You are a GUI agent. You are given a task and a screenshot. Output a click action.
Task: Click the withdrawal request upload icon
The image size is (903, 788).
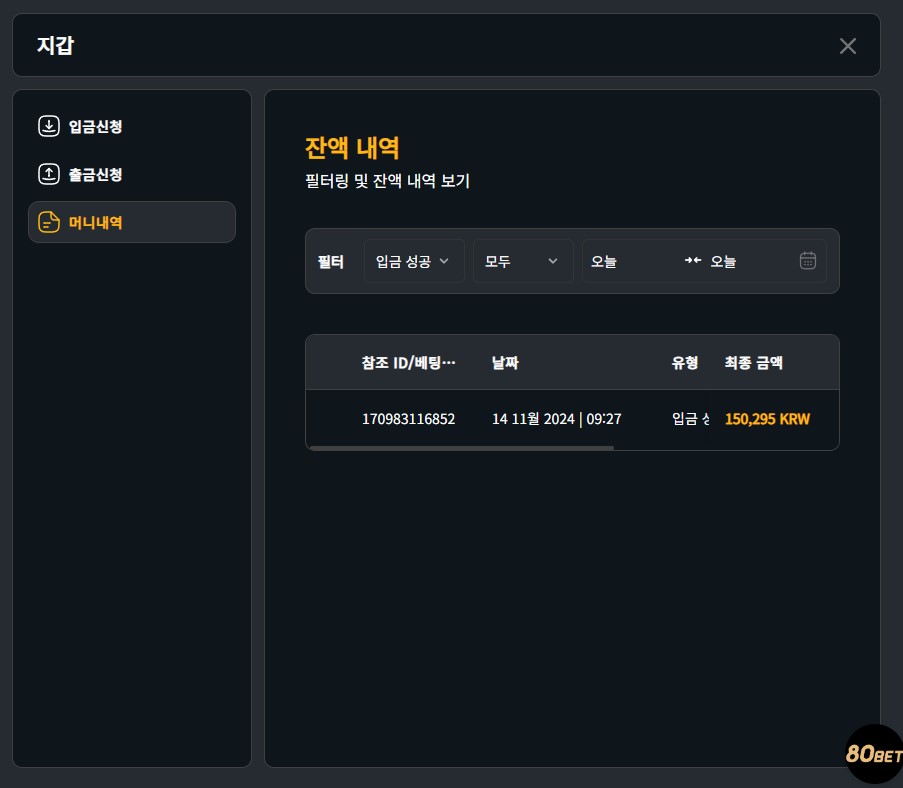pos(49,174)
